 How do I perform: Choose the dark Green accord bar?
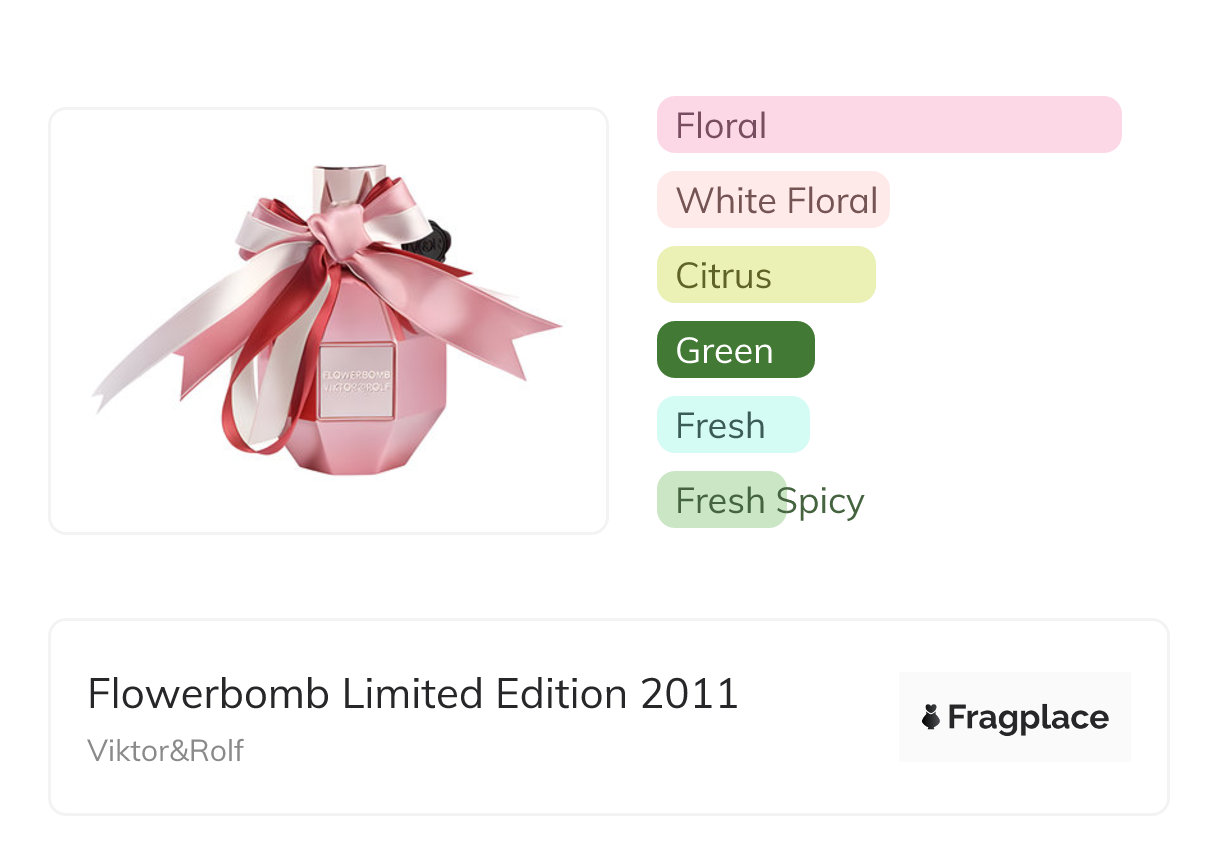(x=735, y=350)
